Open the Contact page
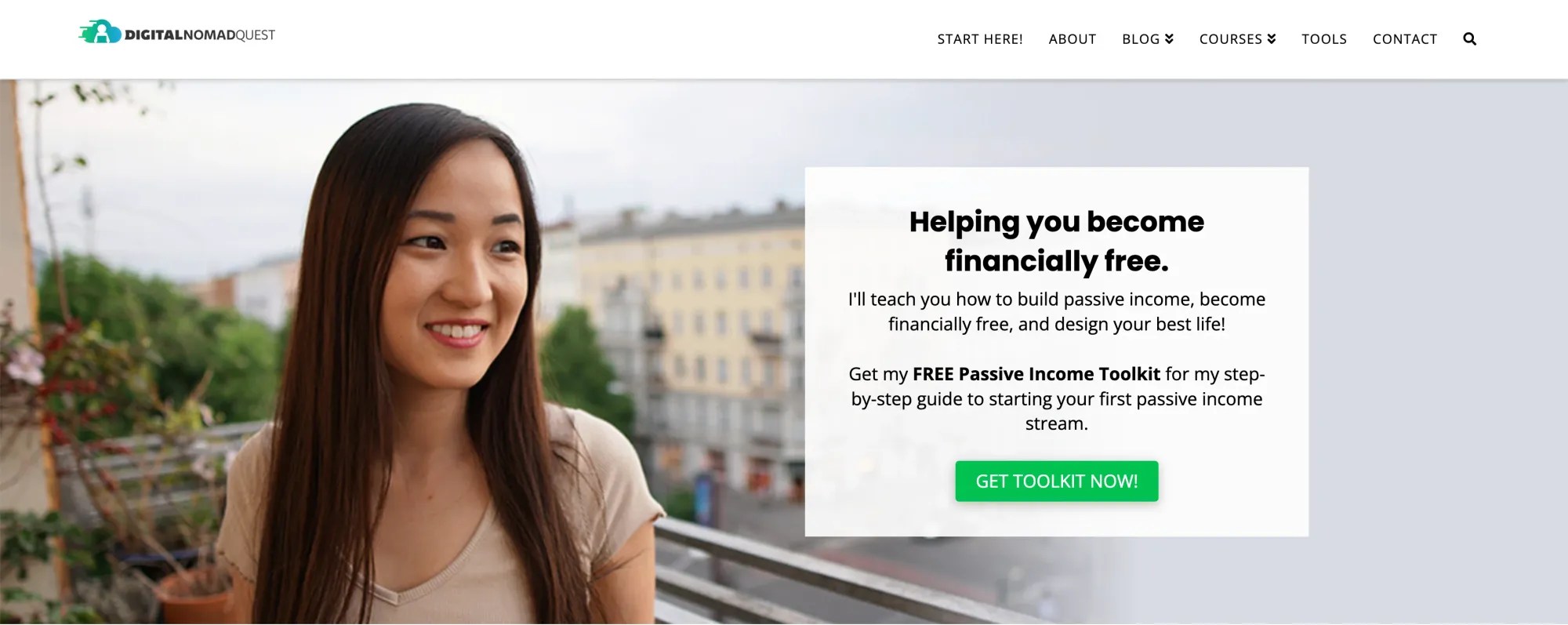1568x625 pixels. pos(1405,39)
